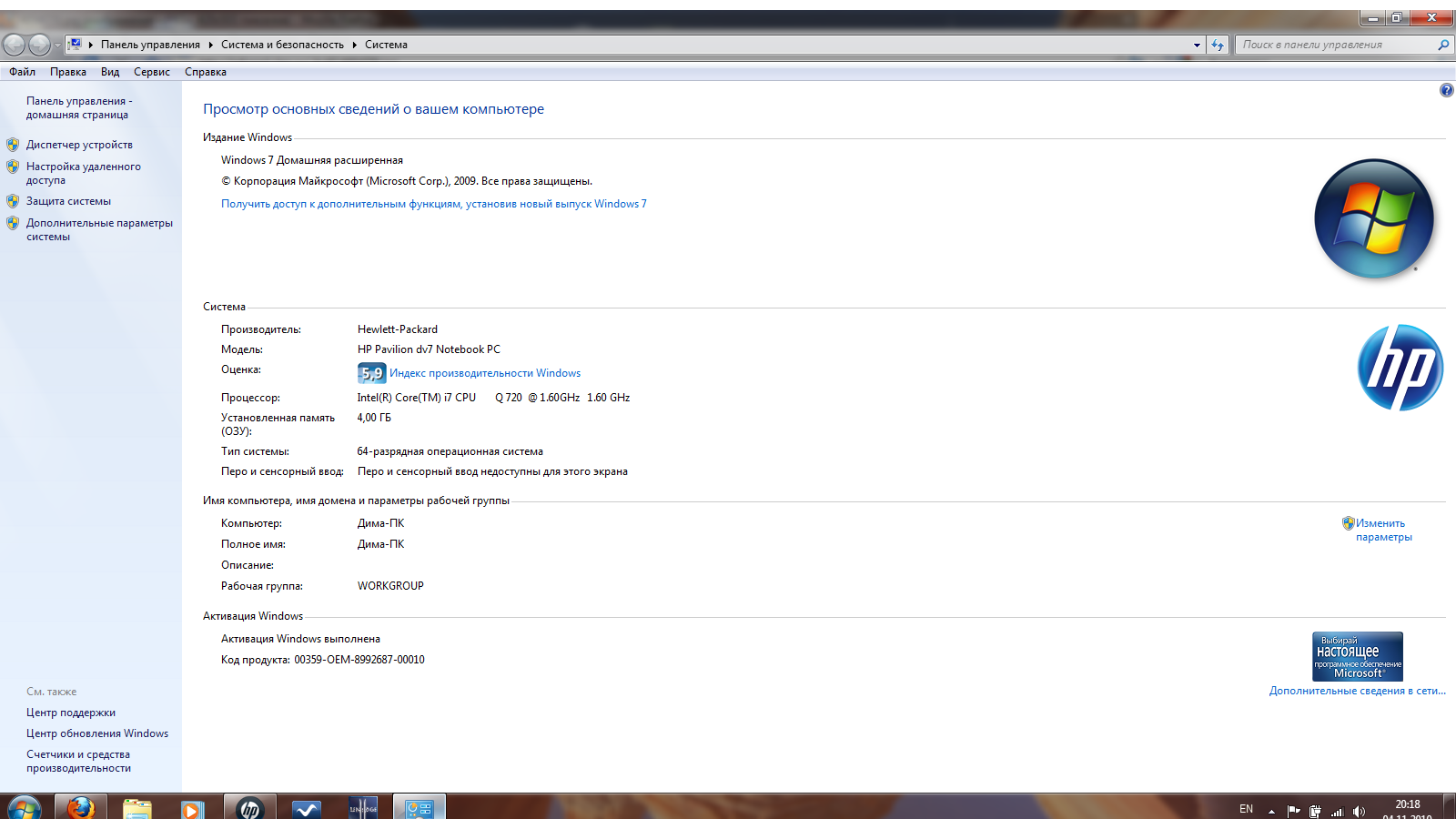Click "WORKGROUP" workgroup value

click(x=390, y=586)
